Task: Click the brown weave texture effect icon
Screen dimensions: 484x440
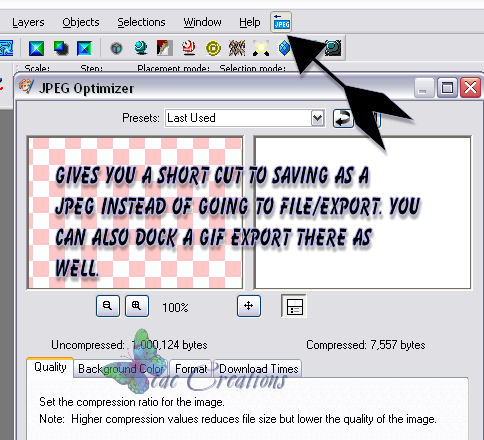Action: coord(237,48)
